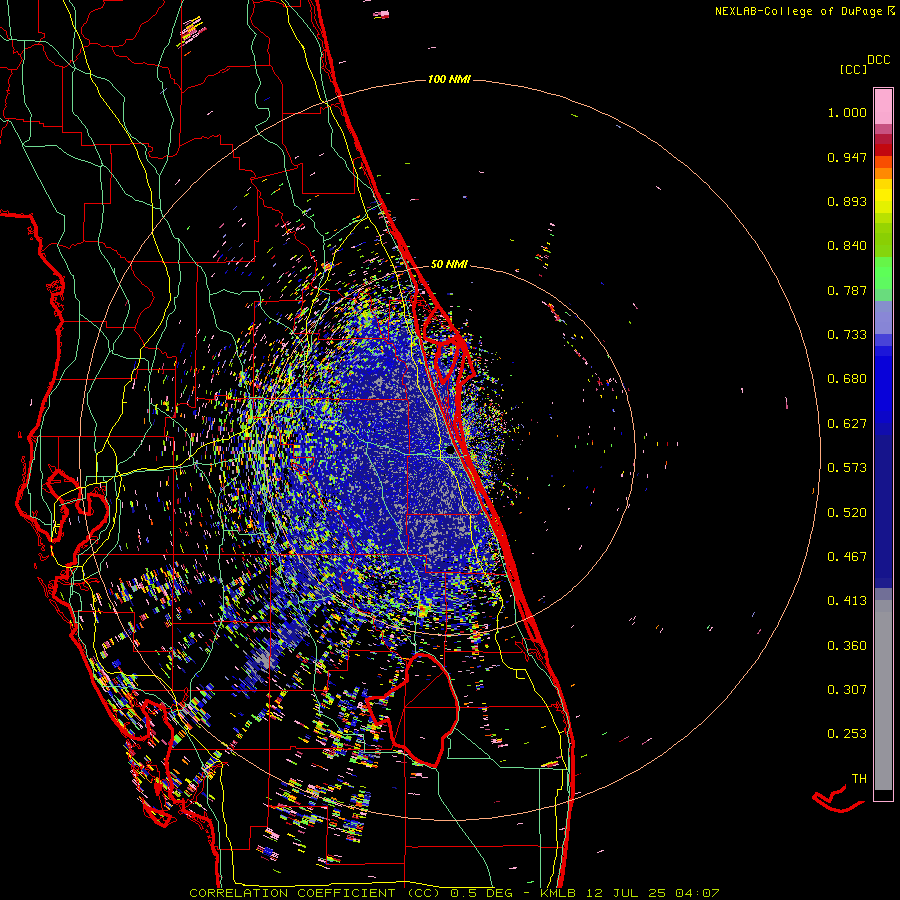The image size is (900, 900).
Task: Click the 0.413 scale value
Action: click(x=847, y=601)
